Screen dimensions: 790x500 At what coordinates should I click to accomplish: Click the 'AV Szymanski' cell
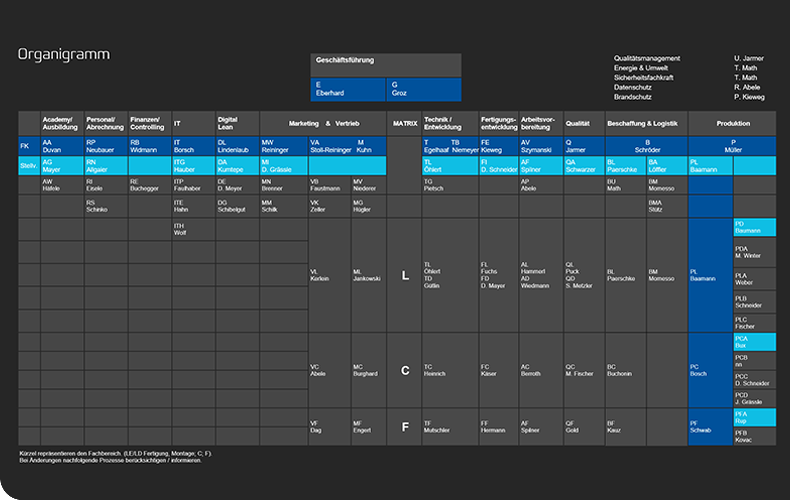point(541,146)
